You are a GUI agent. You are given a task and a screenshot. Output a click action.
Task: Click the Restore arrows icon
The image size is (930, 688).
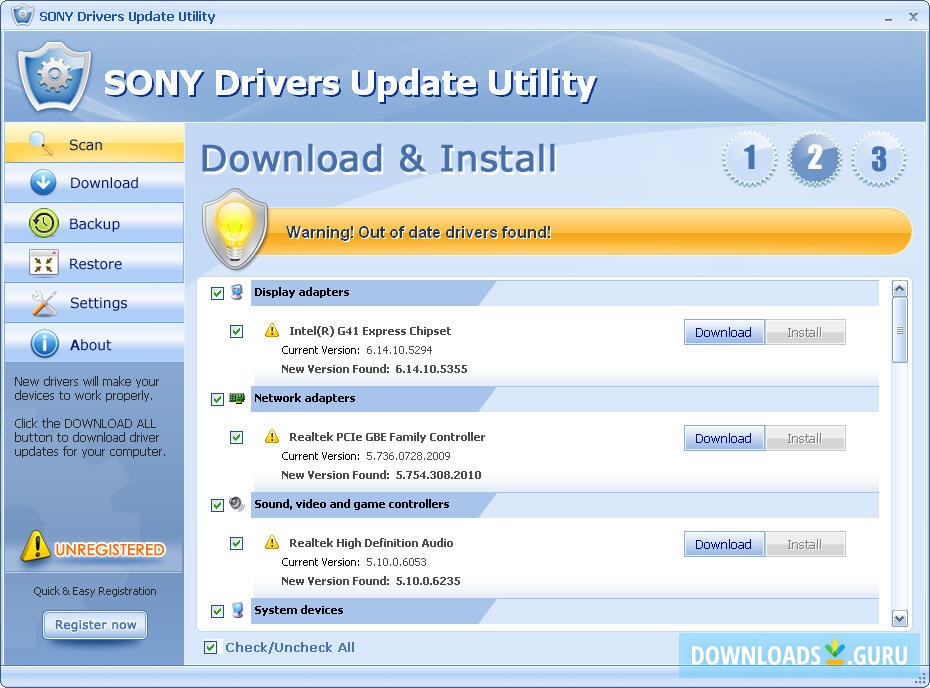tap(43, 263)
